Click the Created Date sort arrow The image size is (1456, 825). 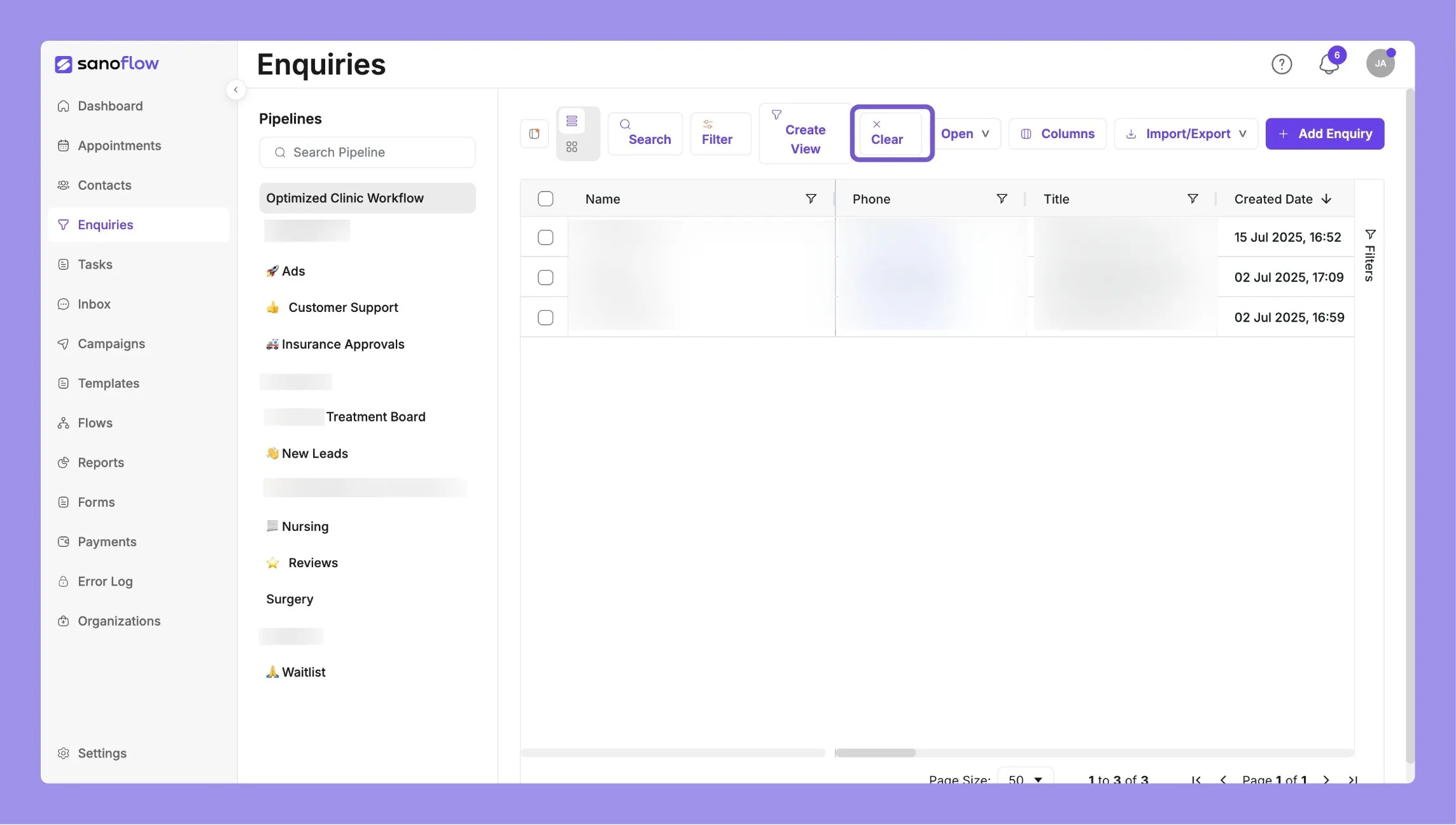point(1326,199)
